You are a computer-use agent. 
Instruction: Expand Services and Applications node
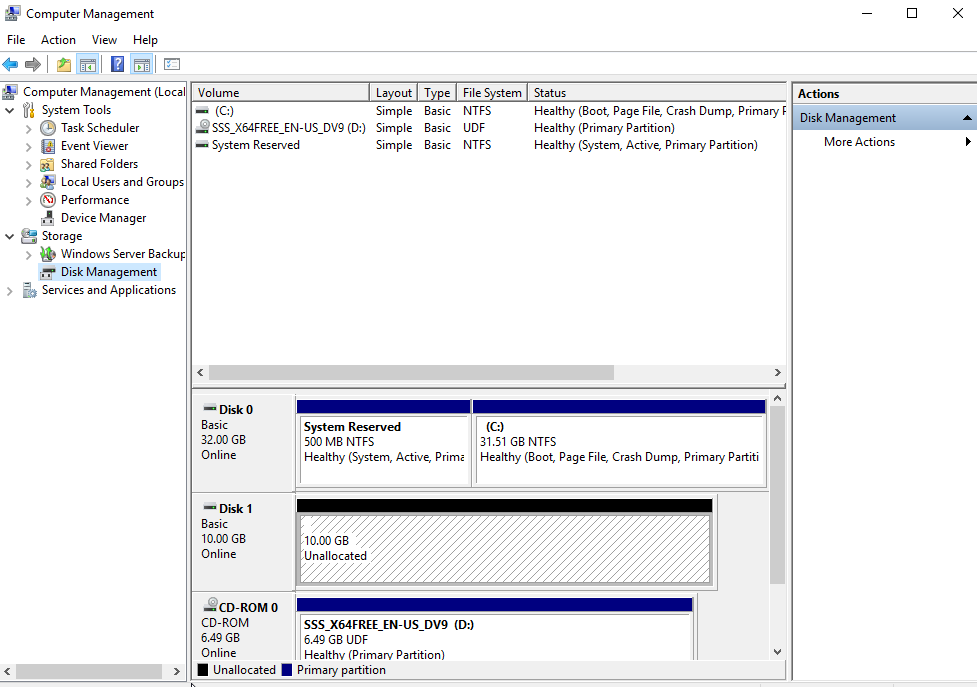pos(10,290)
